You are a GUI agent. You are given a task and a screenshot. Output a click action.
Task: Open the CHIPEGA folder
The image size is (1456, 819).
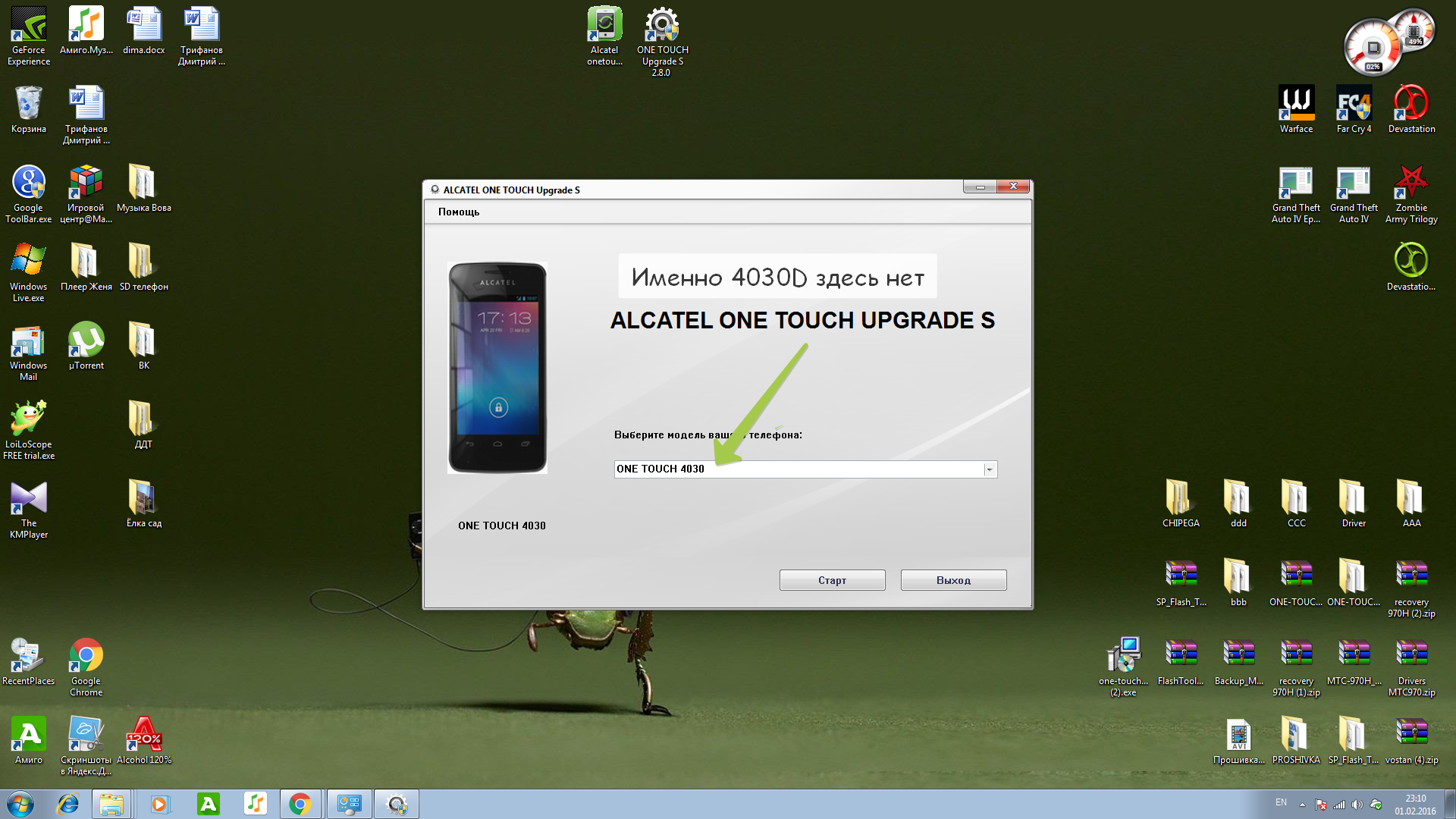click(1181, 499)
